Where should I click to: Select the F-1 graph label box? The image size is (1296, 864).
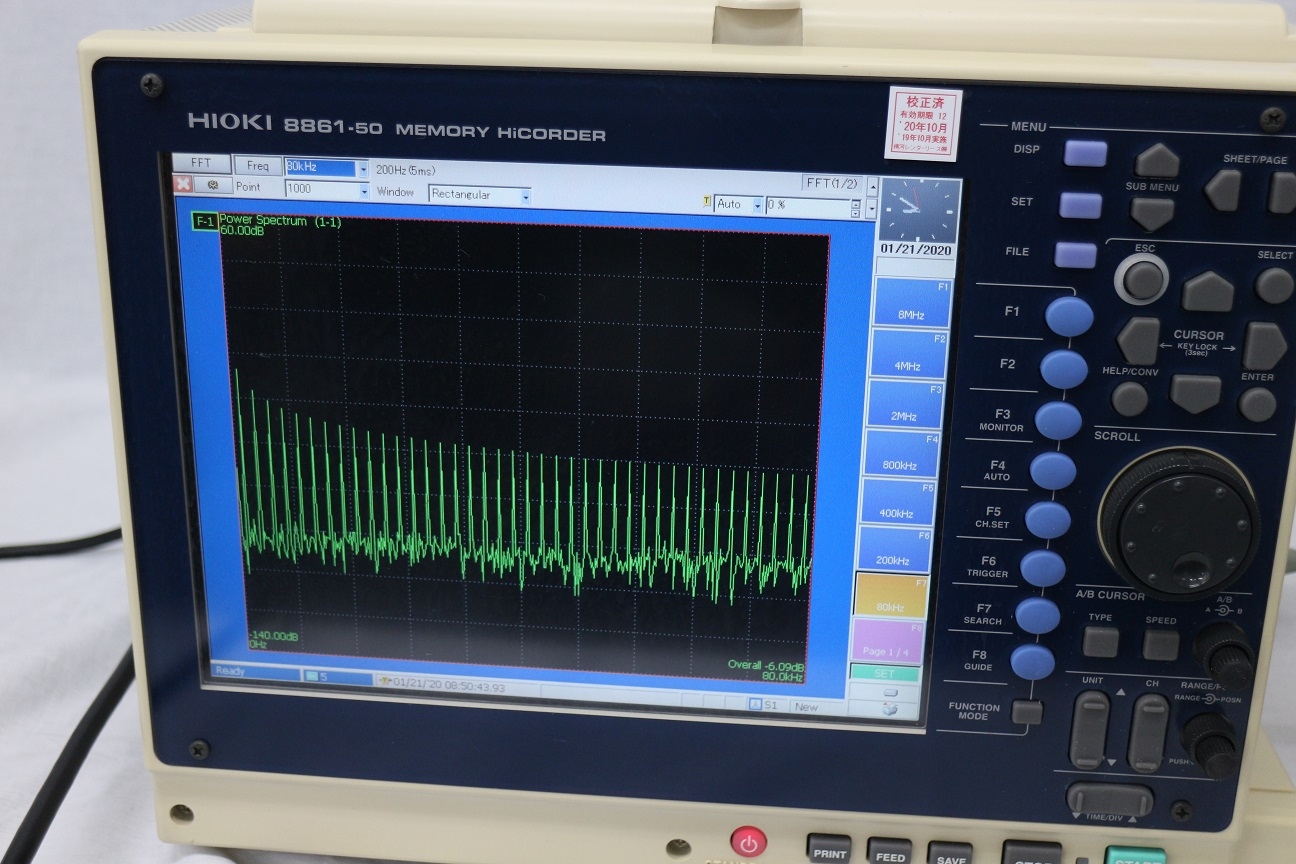point(205,222)
